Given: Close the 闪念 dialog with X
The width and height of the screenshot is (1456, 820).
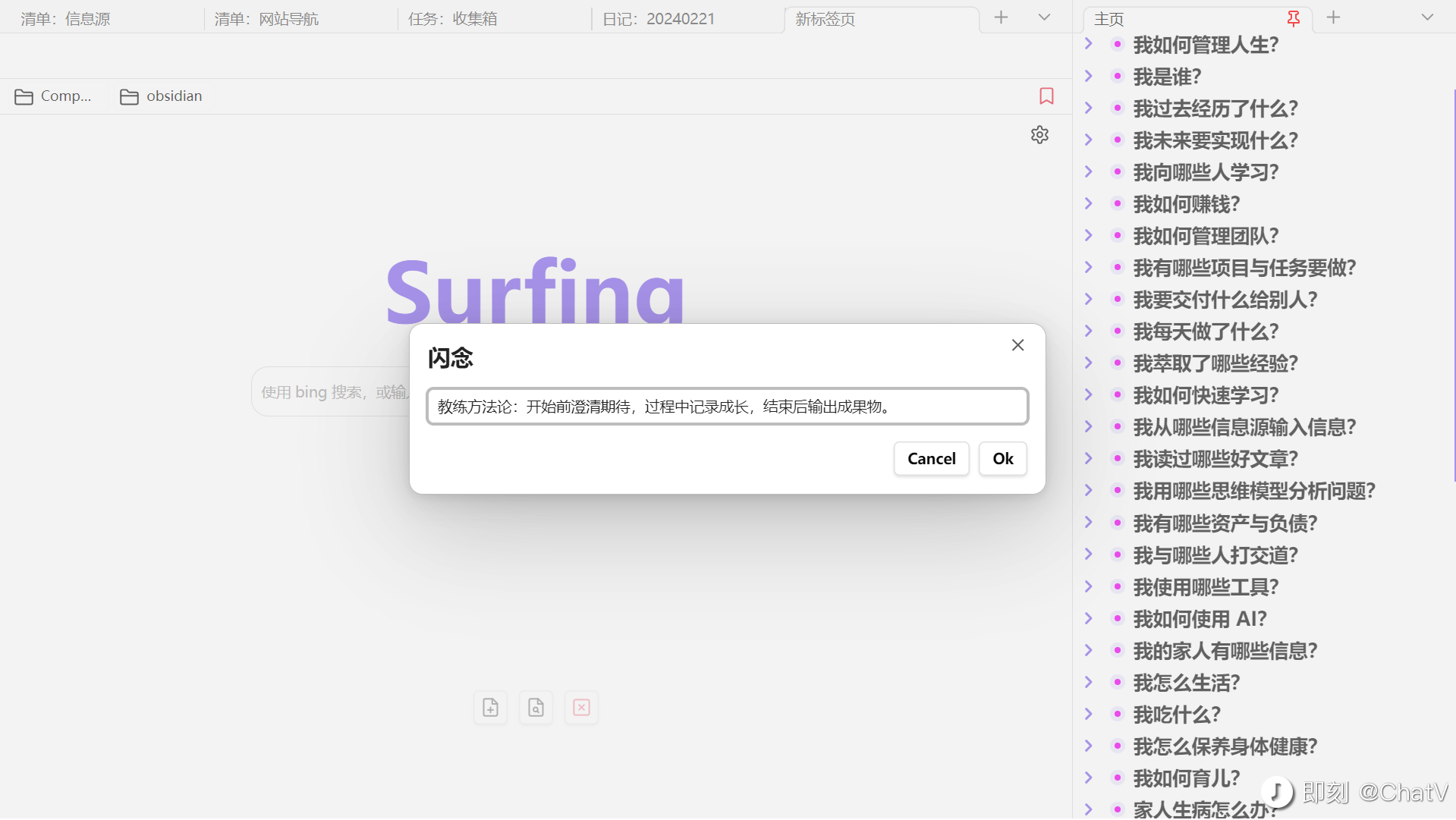Looking at the screenshot, I should click(x=1017, y=345).
